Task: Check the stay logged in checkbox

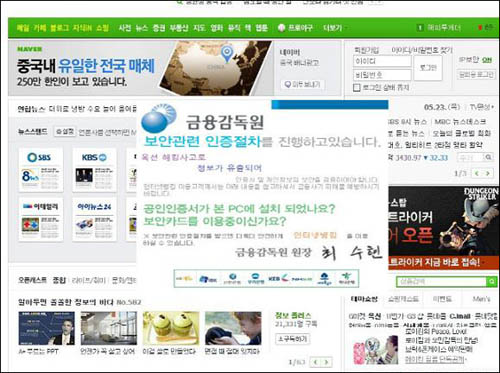Action: [x=357, y=88]
